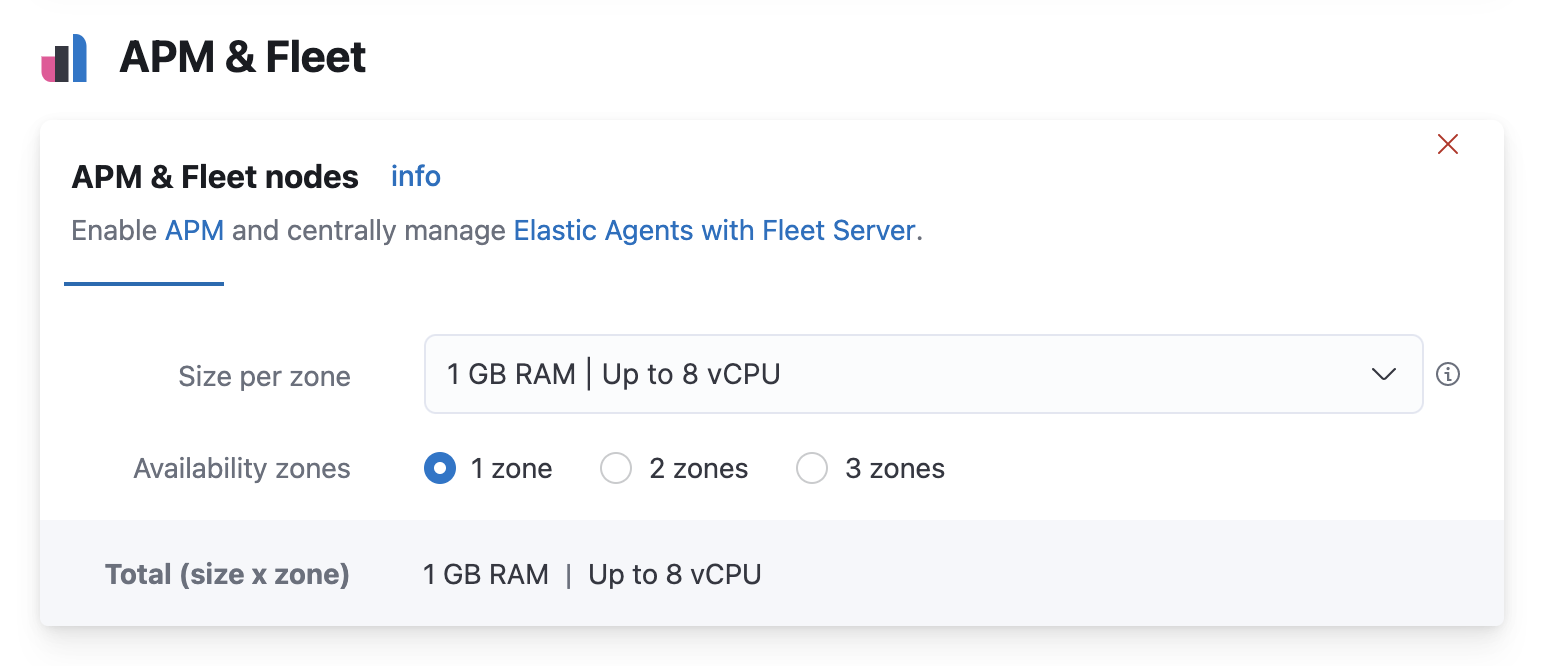Click the Total (size x zone) summary row
Viewport: 1542px width, 666px height.
227,574
